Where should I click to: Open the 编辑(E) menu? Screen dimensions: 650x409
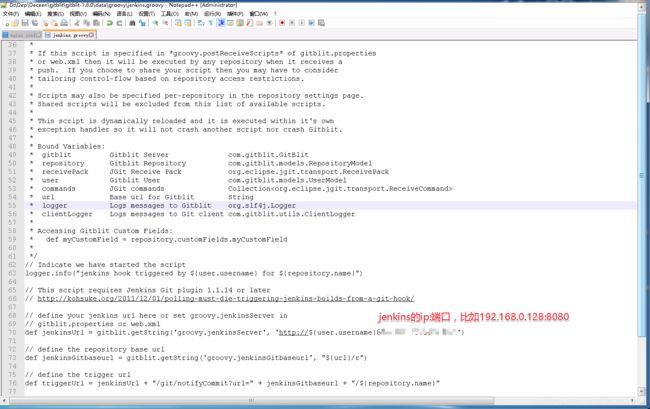pyautogui.click(x=33, y=14)
